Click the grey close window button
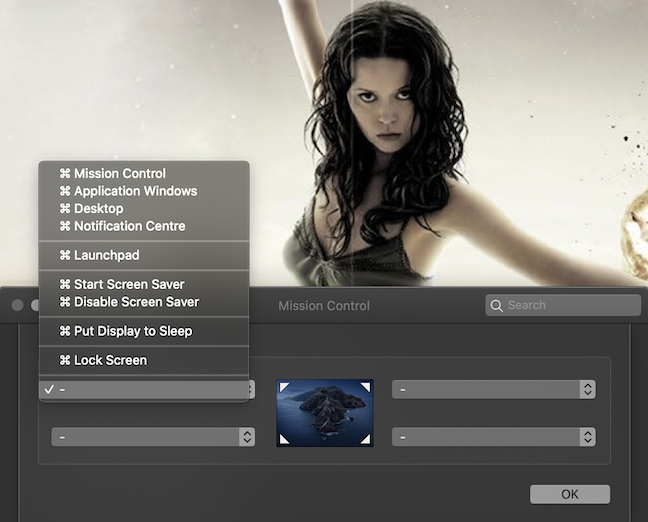 [x=17, y=305]
